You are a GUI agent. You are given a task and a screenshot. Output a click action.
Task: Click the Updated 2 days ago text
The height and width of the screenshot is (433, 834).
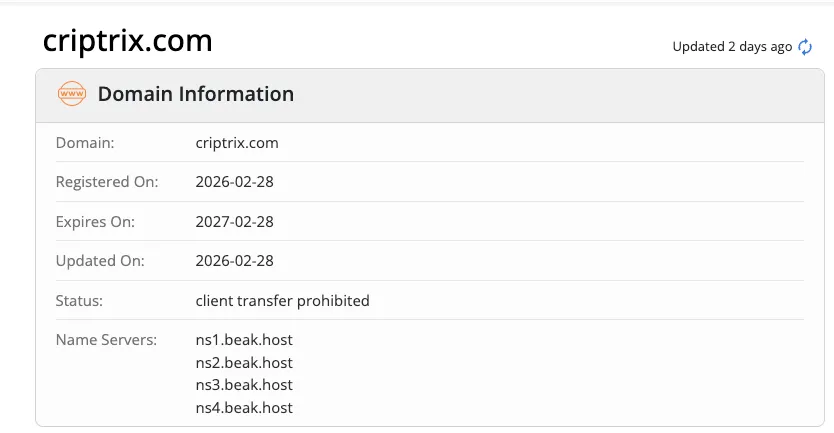(732, 47)
